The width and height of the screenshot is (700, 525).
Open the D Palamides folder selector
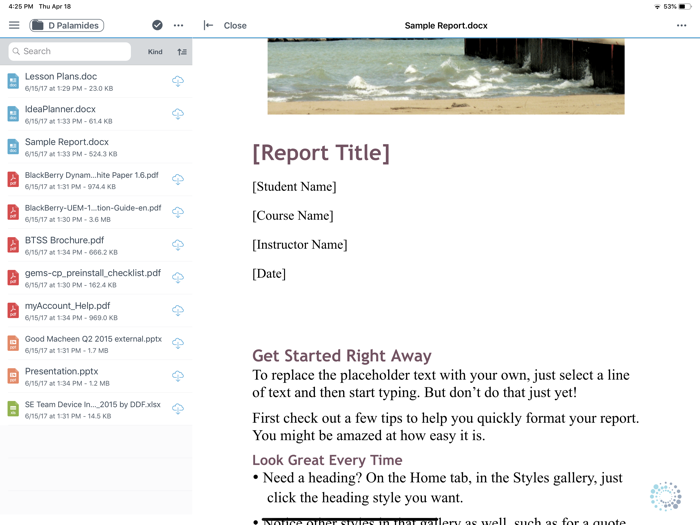(x=67, y=25)
